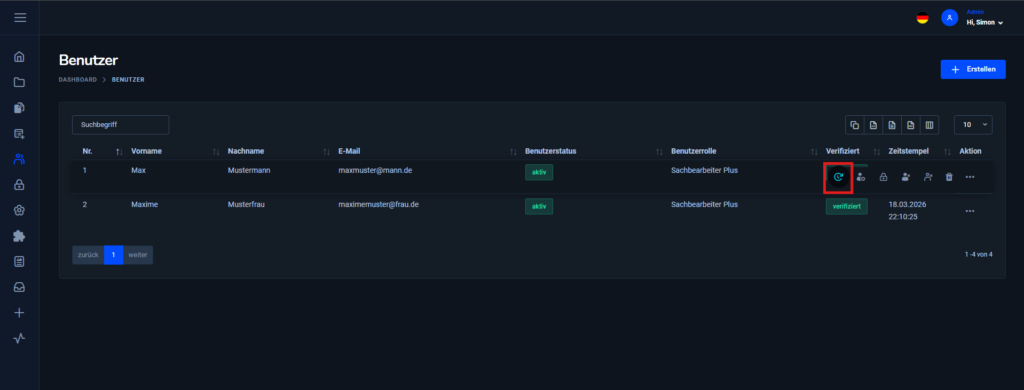Image resolution: width=1024 pixels, height=390 pixels.
Task: Click the third file export icon
Action: click(910, 125)
